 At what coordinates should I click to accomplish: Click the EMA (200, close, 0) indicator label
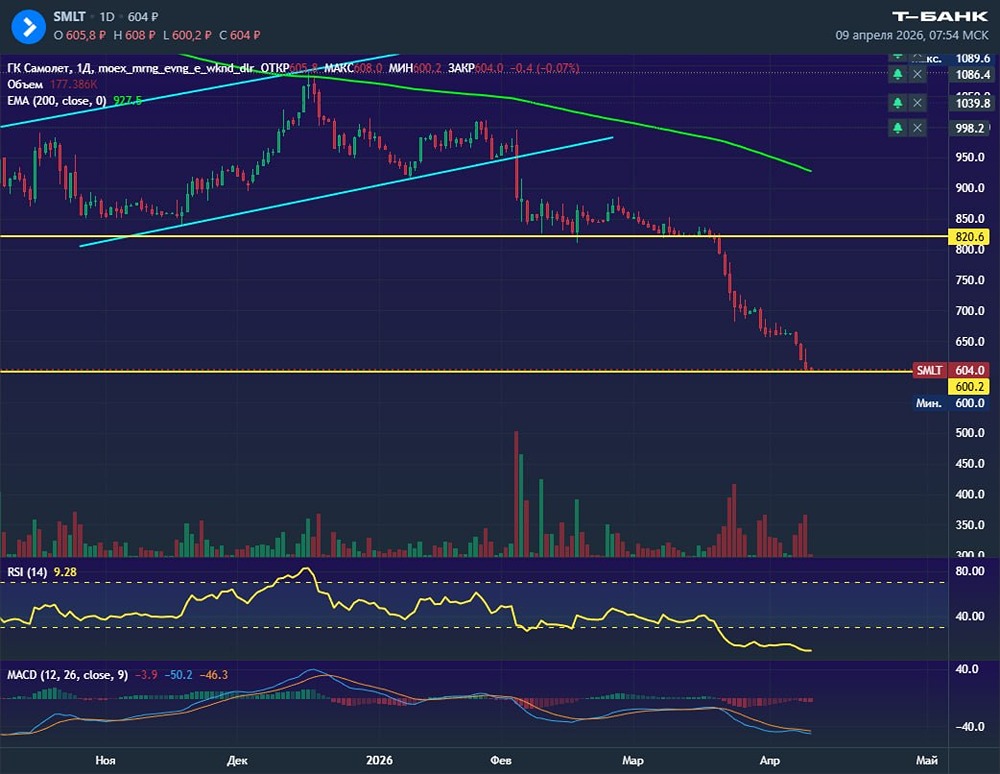coord(56,101)
